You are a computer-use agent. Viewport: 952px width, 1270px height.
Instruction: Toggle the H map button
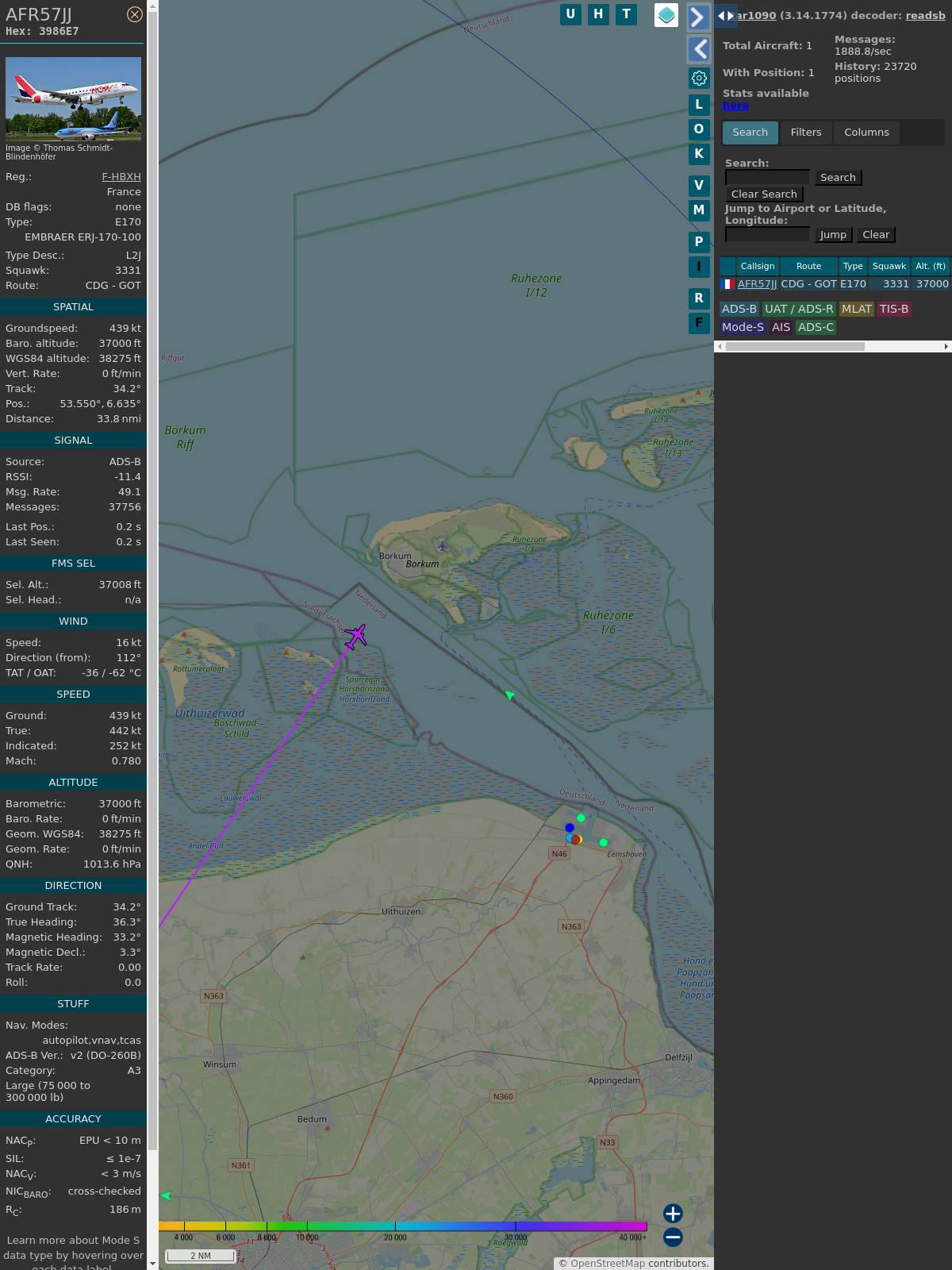598,14
